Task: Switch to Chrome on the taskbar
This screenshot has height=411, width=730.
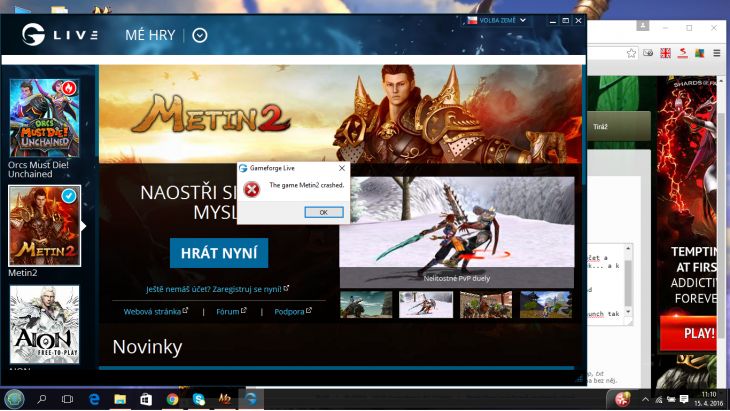Action: click(x=172, y=399)
